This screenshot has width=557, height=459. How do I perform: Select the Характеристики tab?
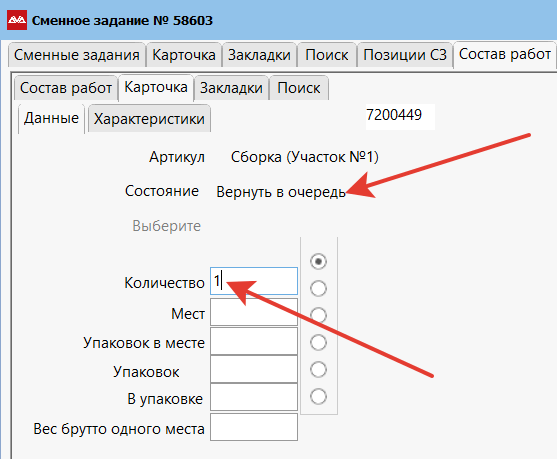coord(149,119)
